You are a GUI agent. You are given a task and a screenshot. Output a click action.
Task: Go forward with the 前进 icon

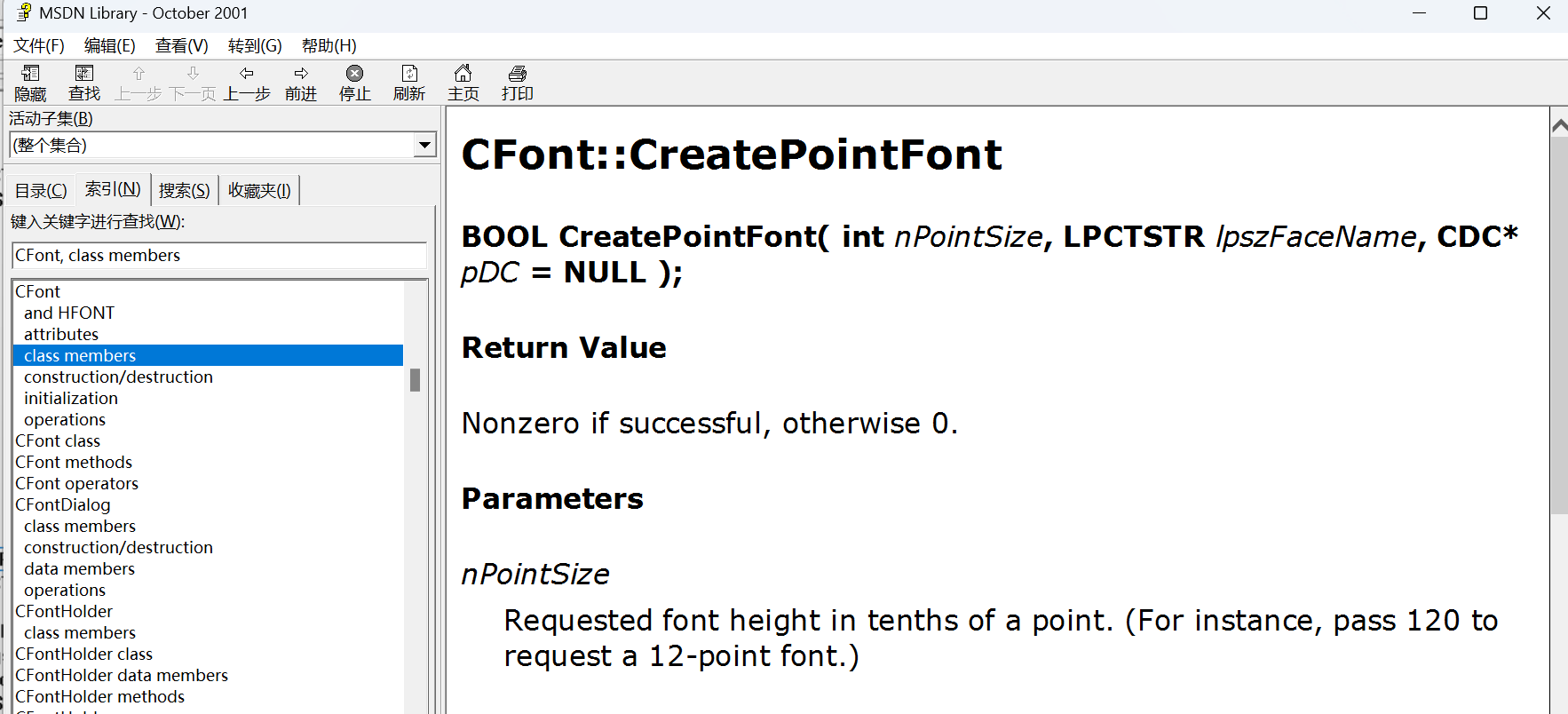point(301,83)
